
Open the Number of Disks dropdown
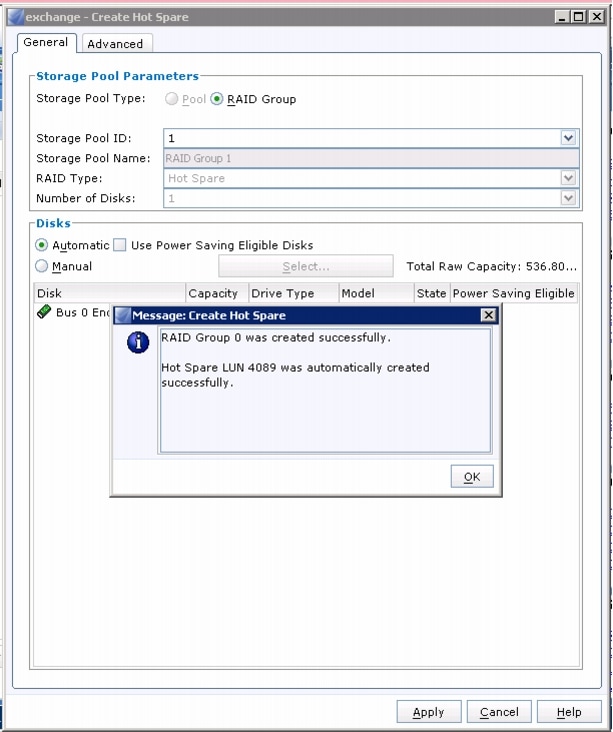click(x=568, y=198)
